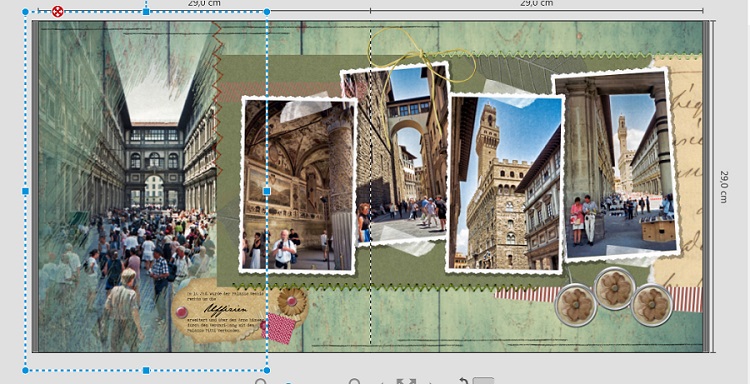Select the bottom-center selection handle
The image size is (750, 384).
tap(146, 370)
